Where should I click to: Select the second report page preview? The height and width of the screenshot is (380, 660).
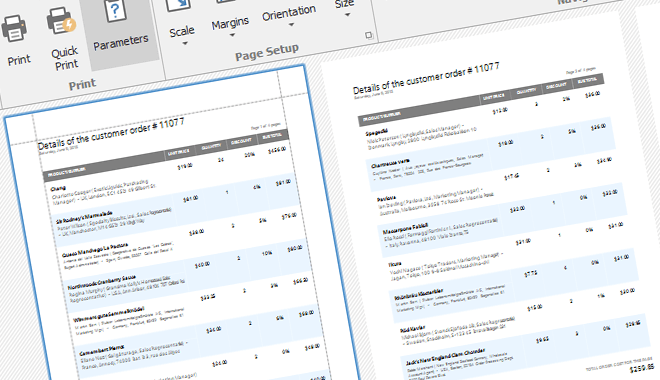[488, 202]
